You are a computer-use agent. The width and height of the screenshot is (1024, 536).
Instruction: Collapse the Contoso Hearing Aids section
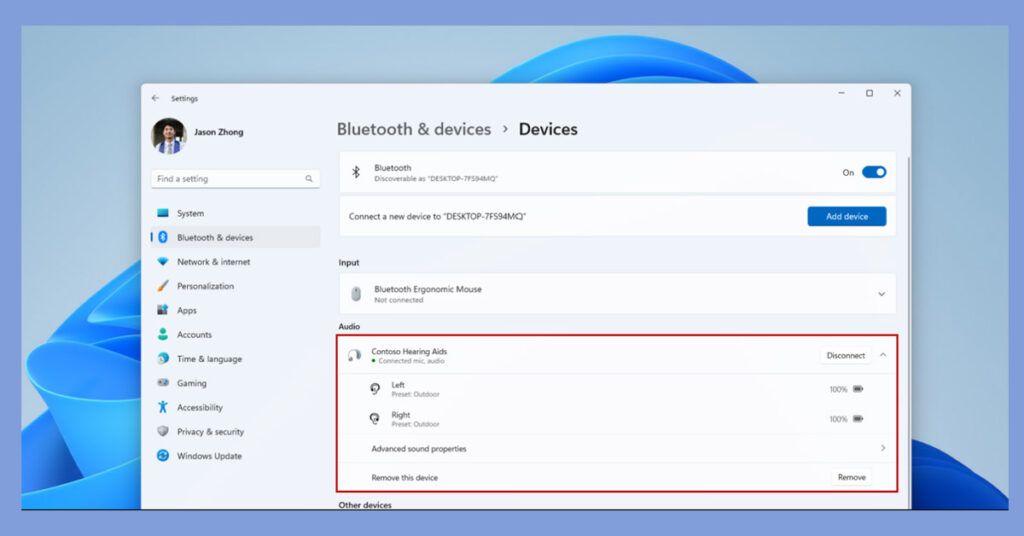[883, 355]
